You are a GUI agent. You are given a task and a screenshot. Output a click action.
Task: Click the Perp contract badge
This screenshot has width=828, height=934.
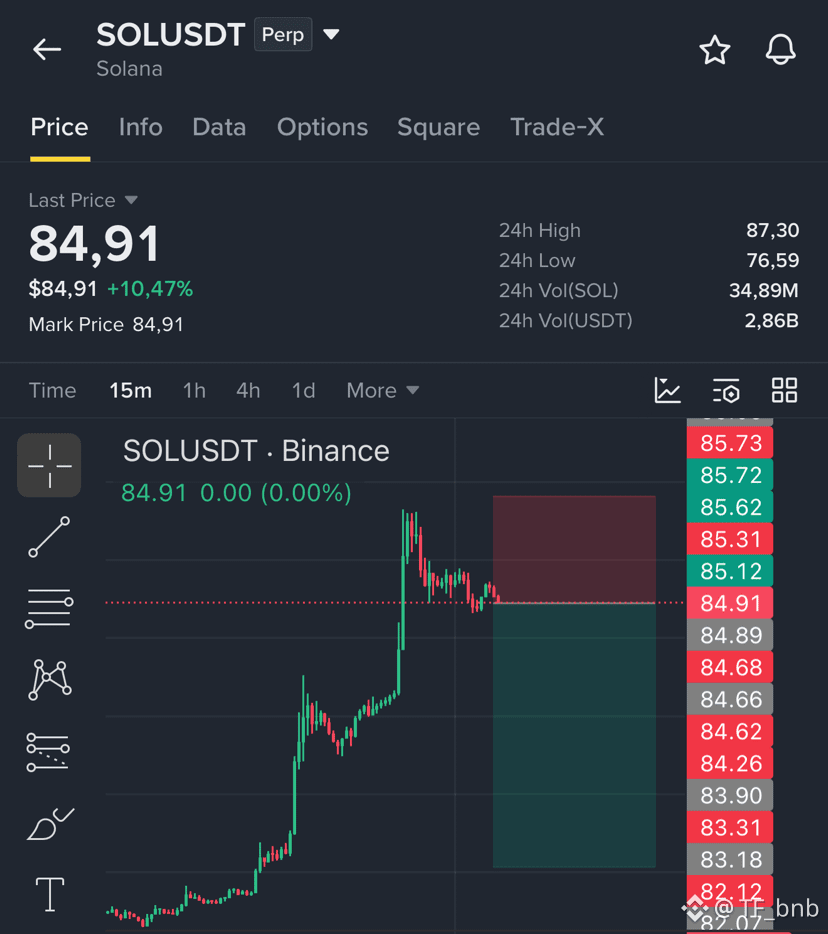[x=283, y=35]
